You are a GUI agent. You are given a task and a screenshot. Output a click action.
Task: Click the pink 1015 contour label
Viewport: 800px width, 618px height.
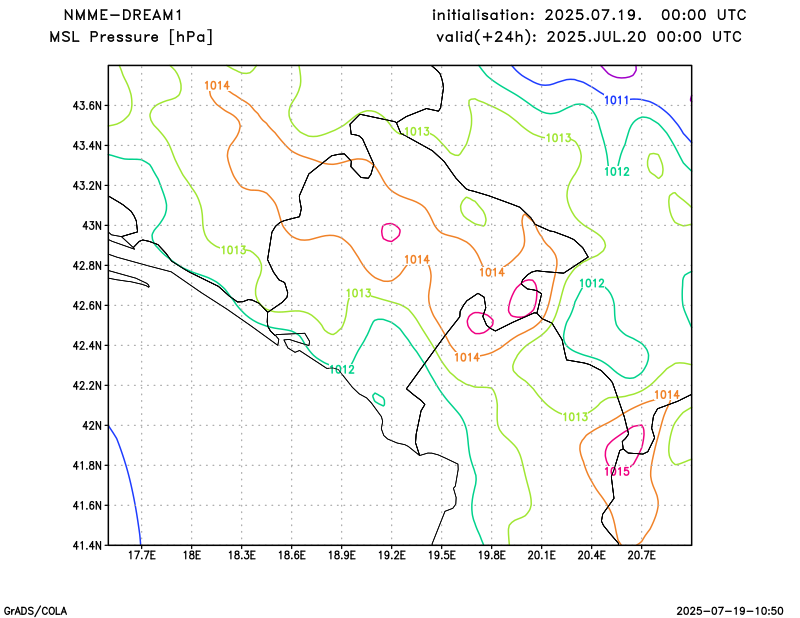pyautogui.click(x=617, y=472)
